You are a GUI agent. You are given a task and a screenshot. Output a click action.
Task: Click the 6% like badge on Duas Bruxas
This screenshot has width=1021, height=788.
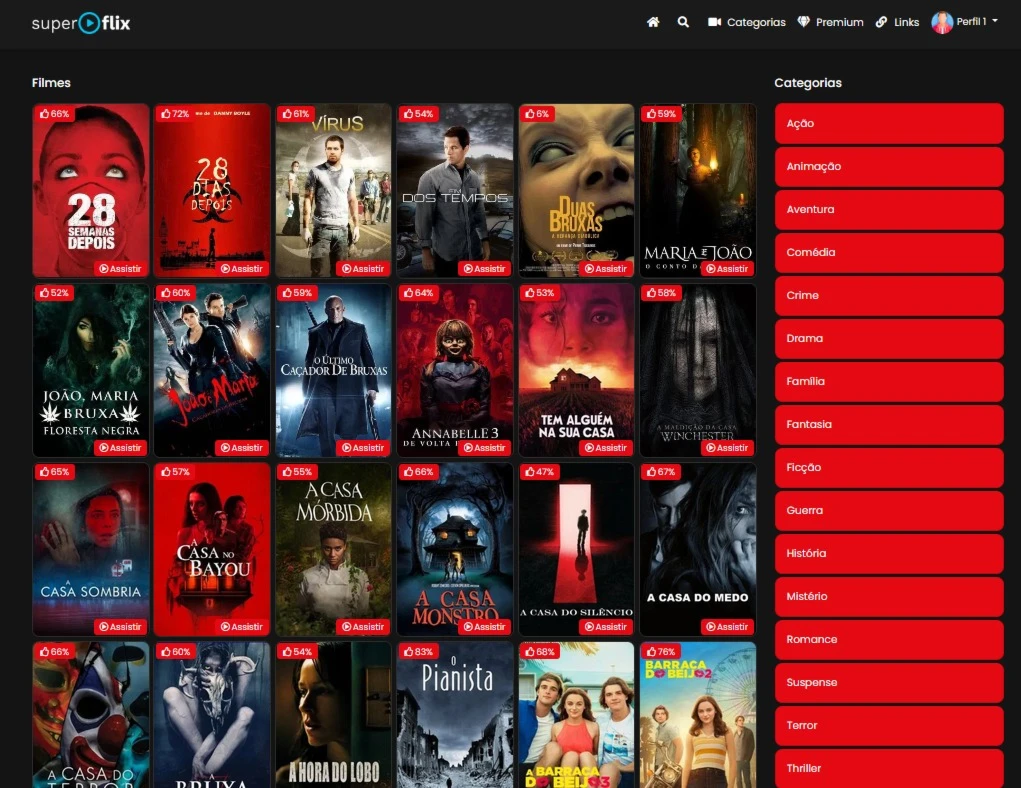[537, 113]
